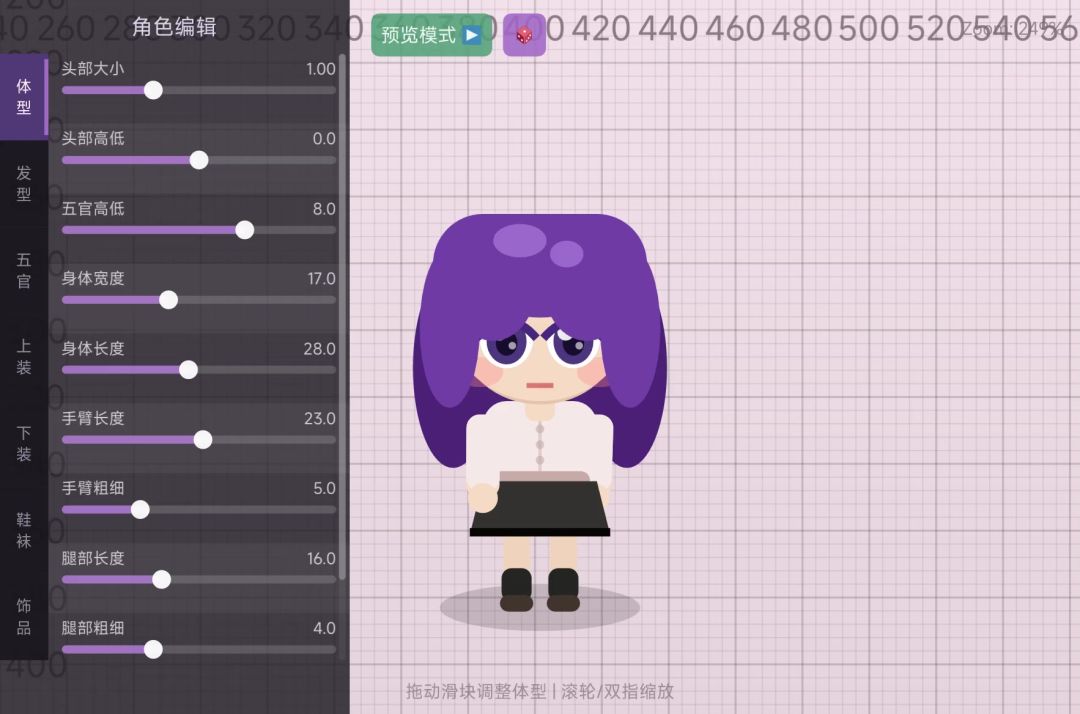
Task: Open the 上装 top clothing tab
Action: click(x=24, y=357)
